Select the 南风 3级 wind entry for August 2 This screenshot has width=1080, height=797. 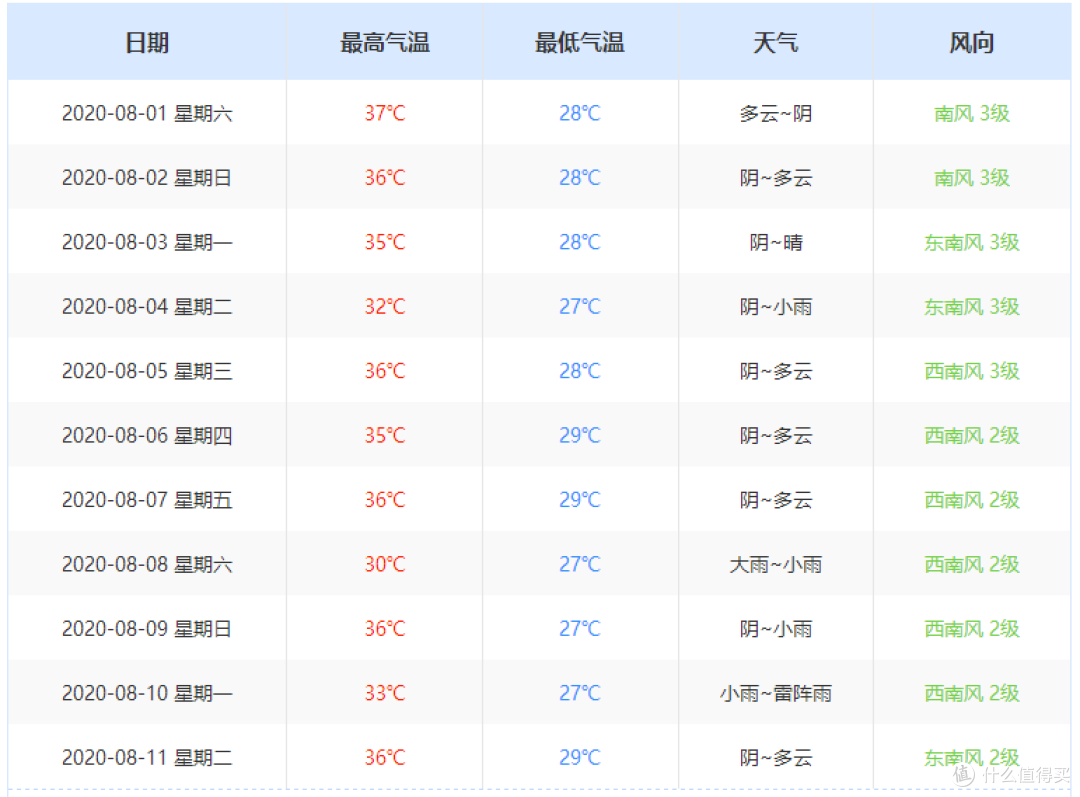click(x=971, y=178)
